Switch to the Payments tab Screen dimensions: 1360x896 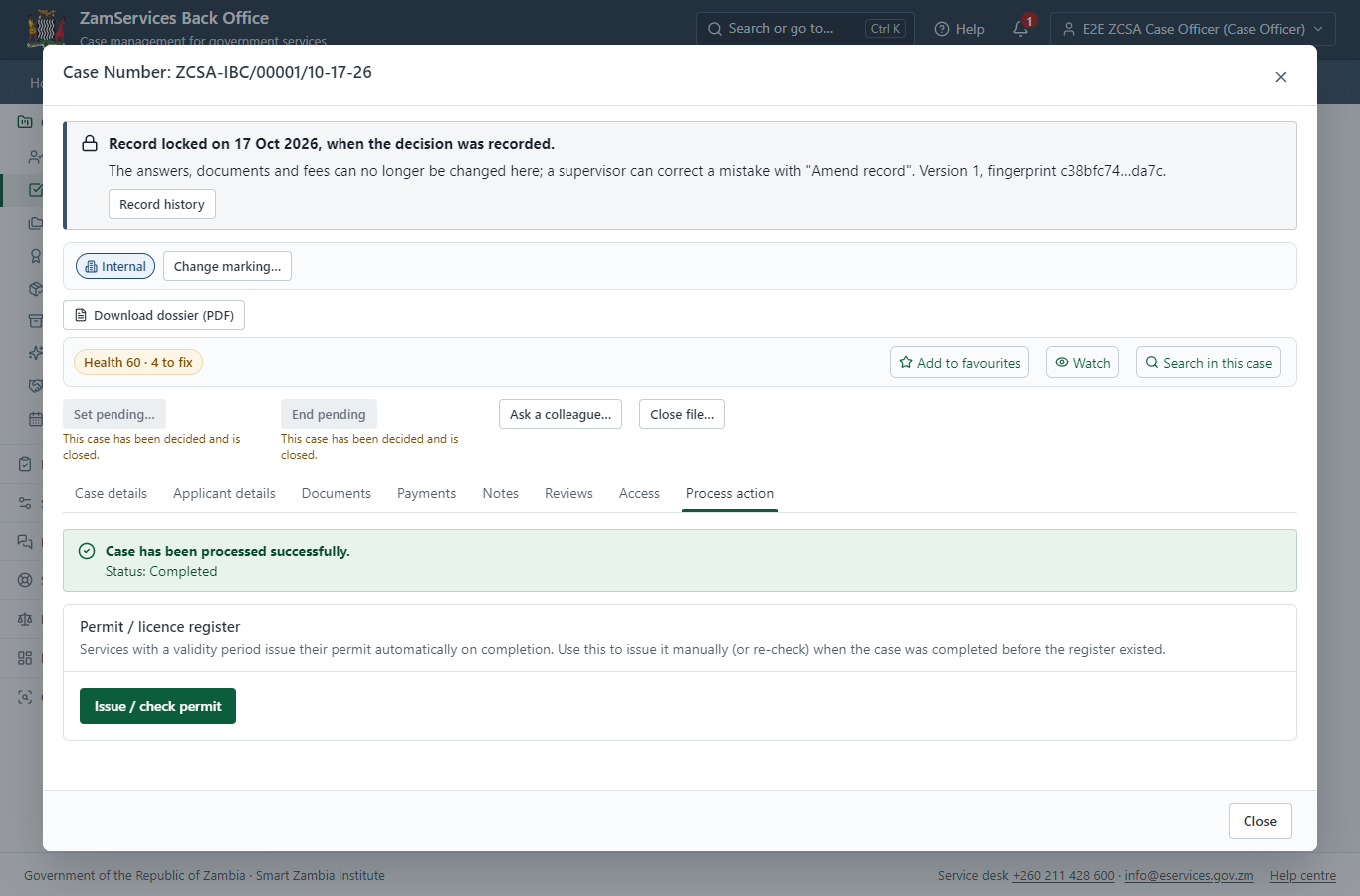coord(426,493)
